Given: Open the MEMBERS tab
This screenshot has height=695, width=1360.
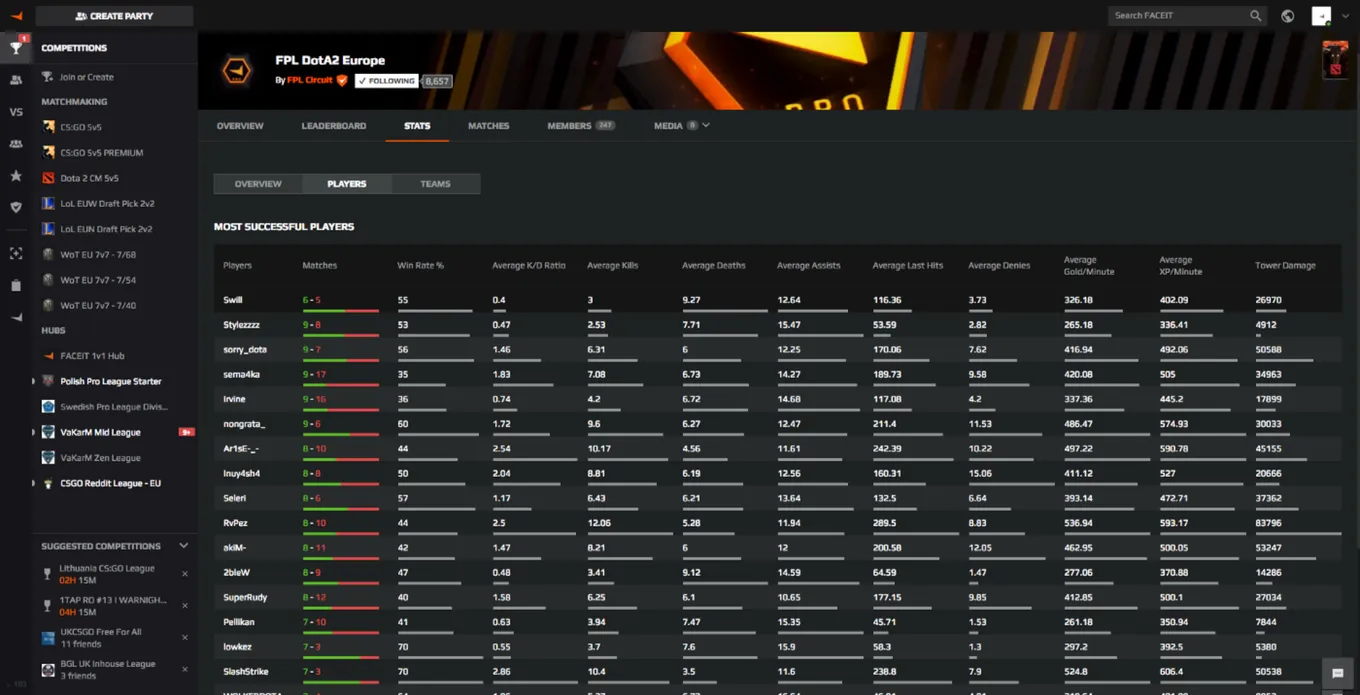Looking at the screenshot, I should tap(580, 126).
